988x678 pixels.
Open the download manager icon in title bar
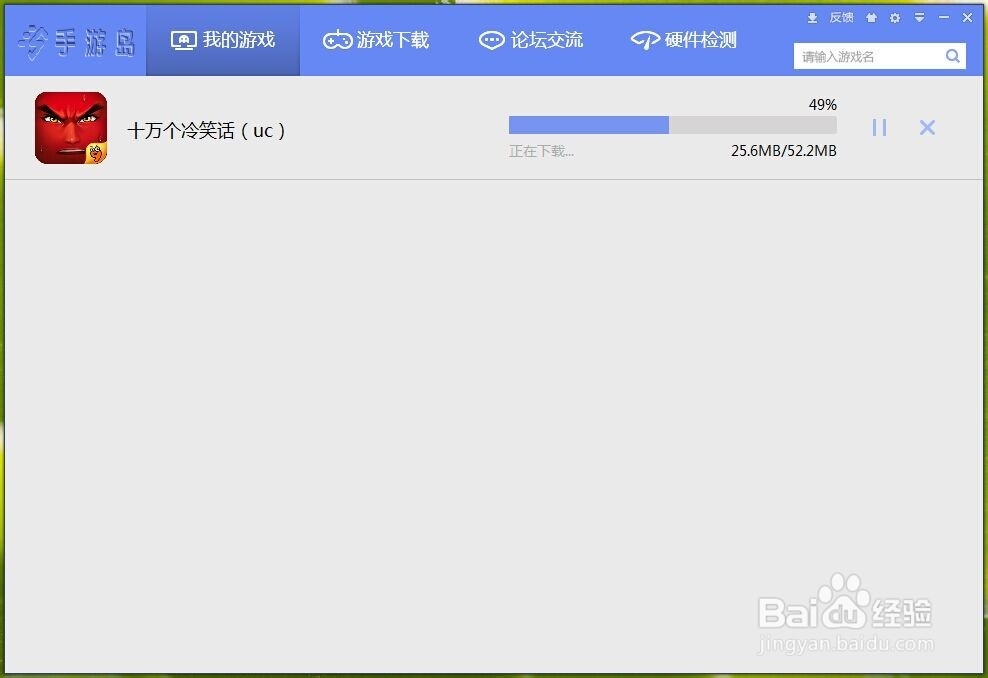[813, 17]
